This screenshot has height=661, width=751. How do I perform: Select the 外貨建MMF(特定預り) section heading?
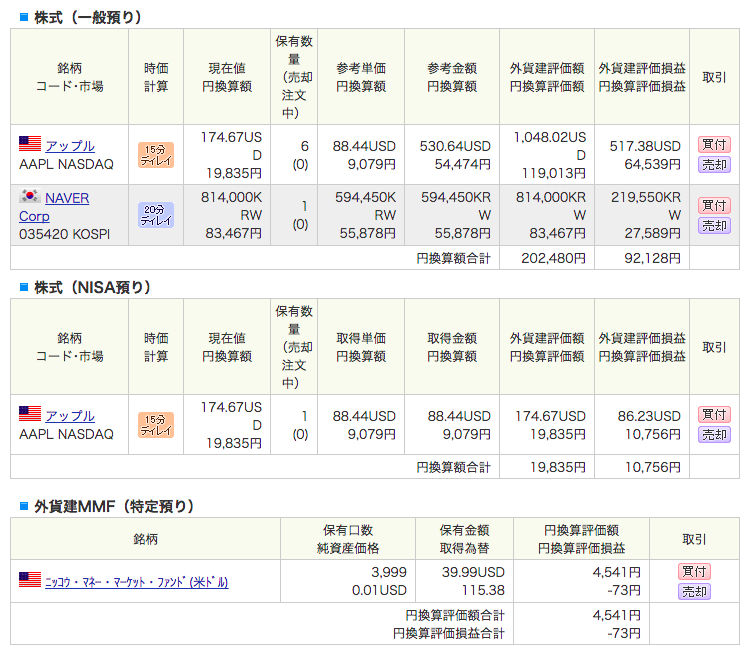[x=114, y=506]
